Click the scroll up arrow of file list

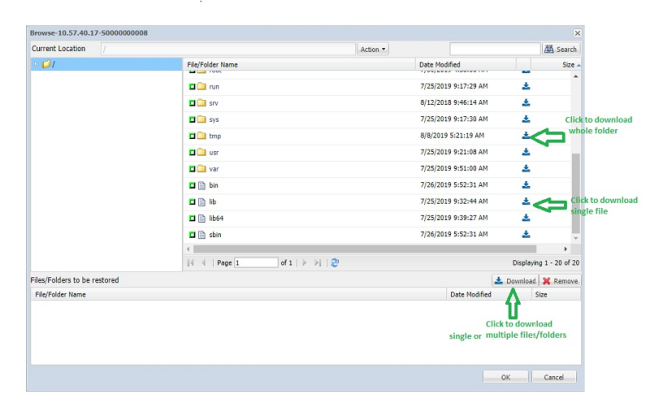[575, 76]
